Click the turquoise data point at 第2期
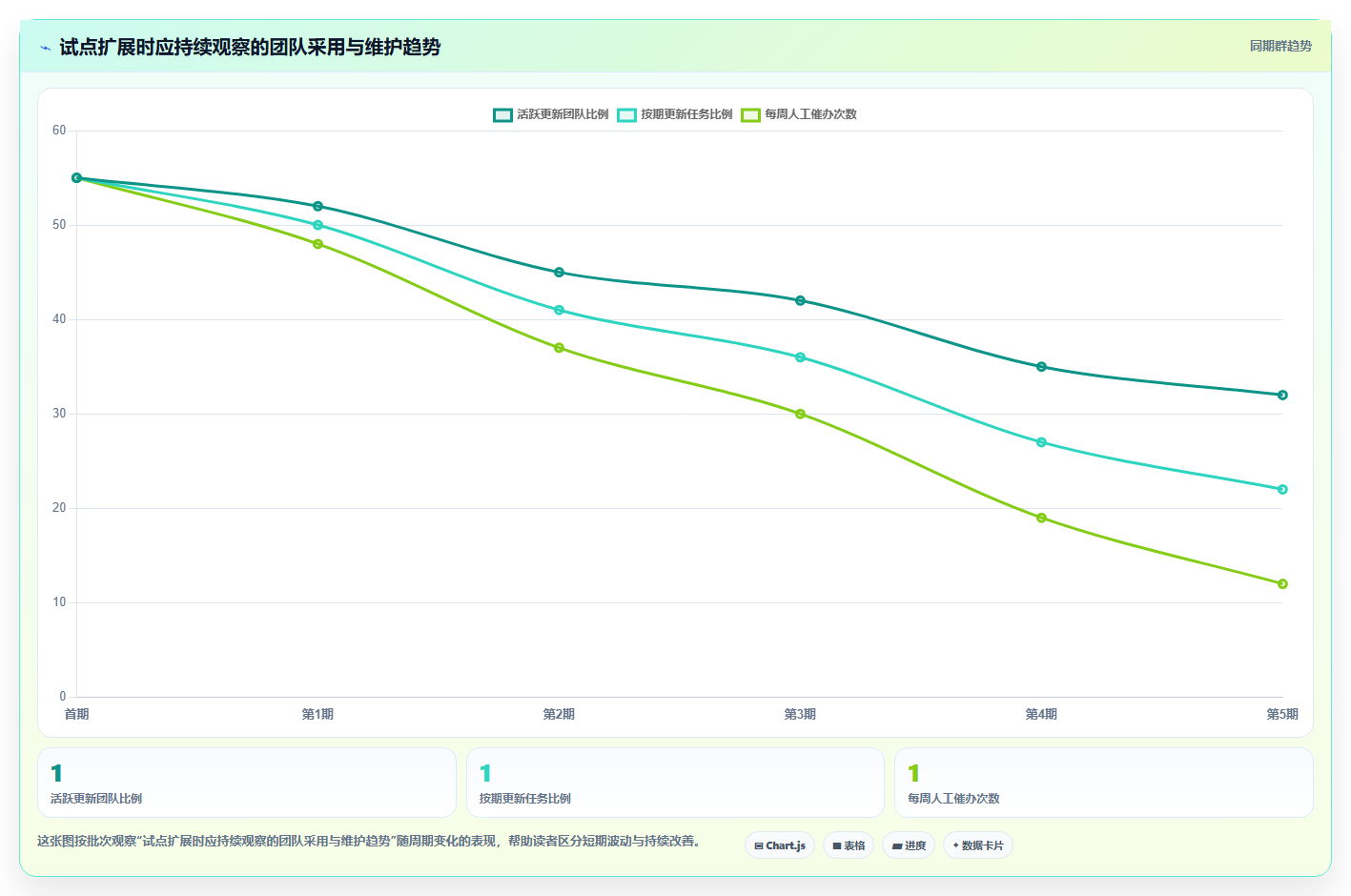 (x=560, y=310)
